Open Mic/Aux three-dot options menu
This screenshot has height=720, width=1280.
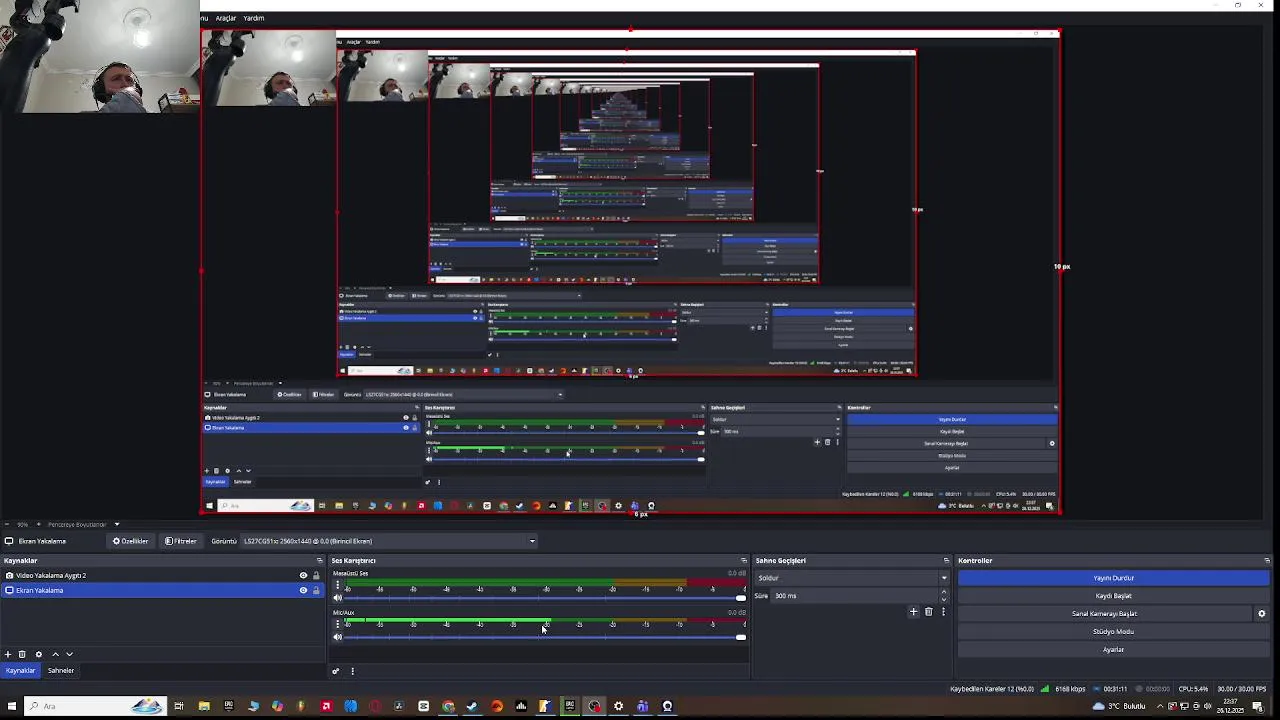pos(337,624)
